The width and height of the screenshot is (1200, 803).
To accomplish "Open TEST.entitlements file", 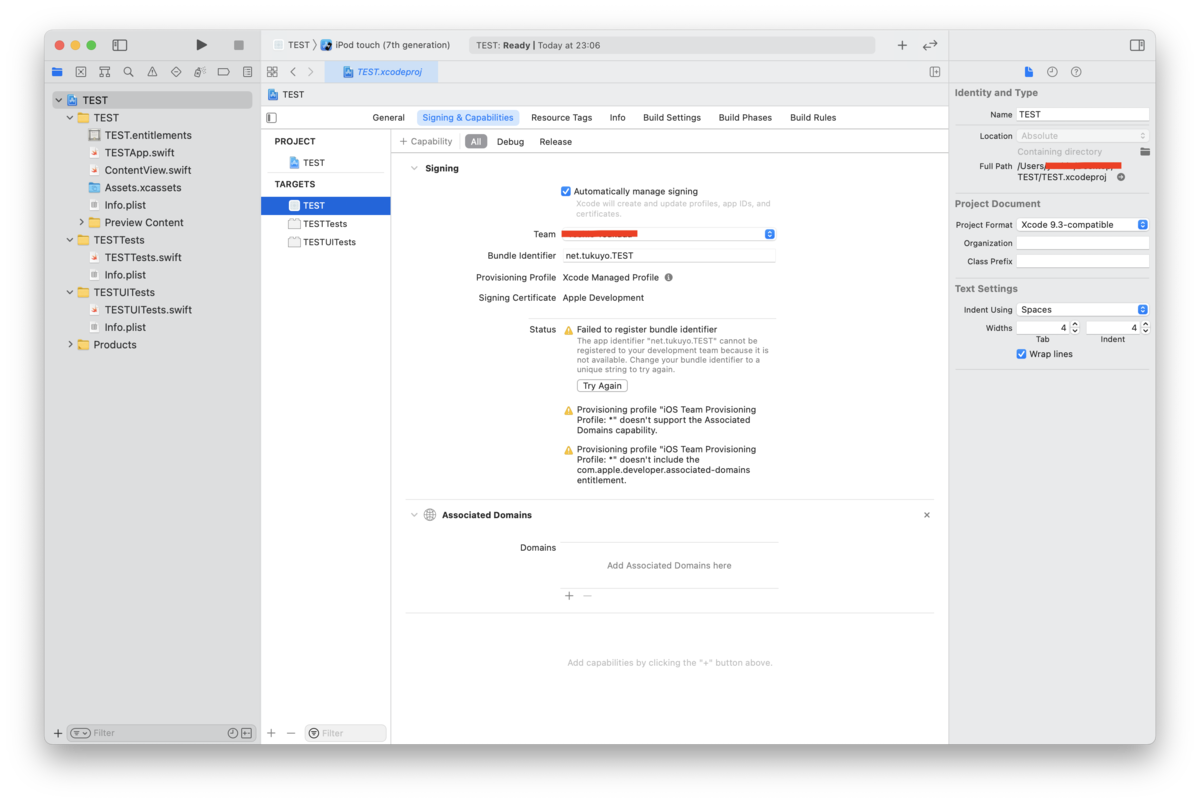I will click(x=148, y=135).
